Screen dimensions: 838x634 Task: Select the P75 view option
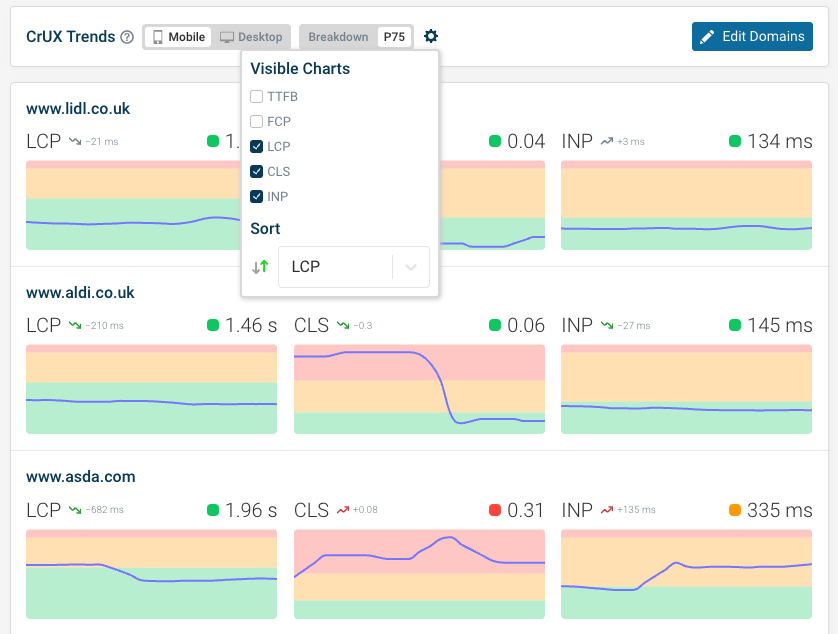coord(394,37)
